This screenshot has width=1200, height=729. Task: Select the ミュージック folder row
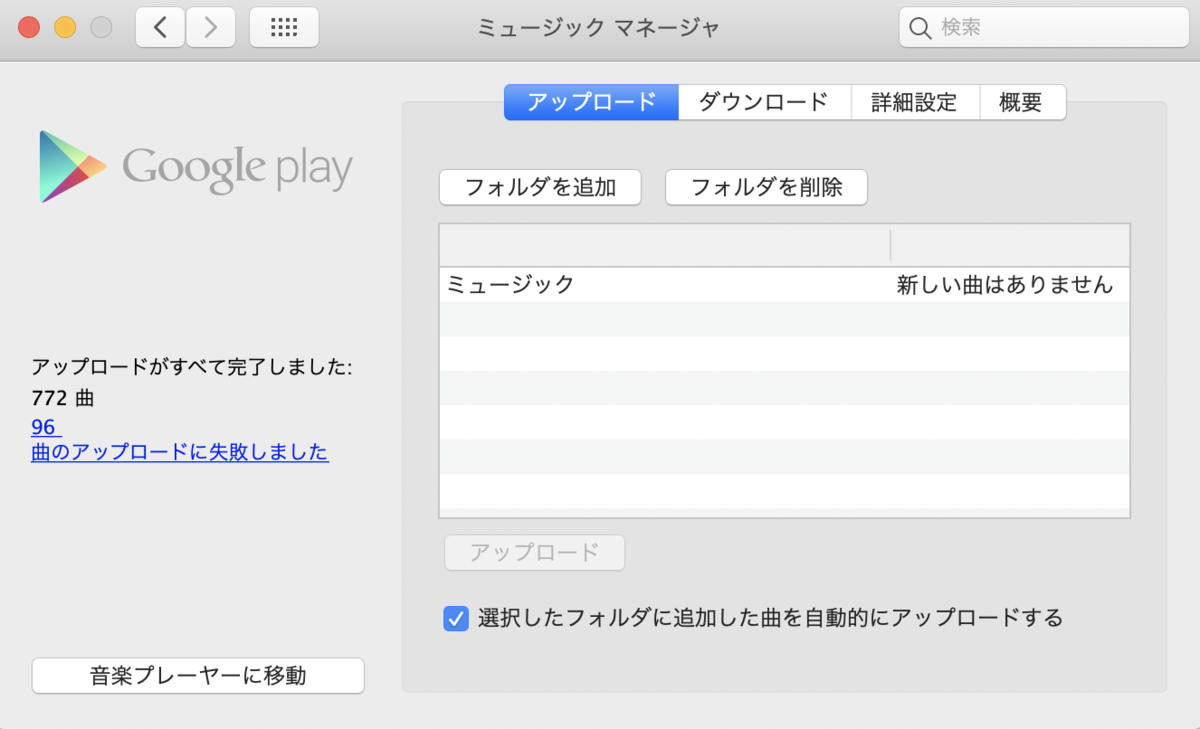point(784,285)
